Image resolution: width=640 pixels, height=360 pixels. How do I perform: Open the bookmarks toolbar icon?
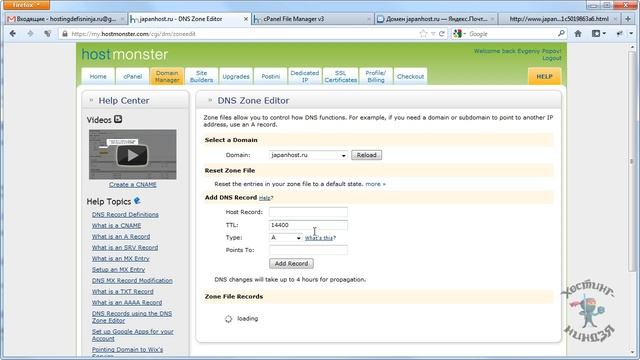point(598,34)
